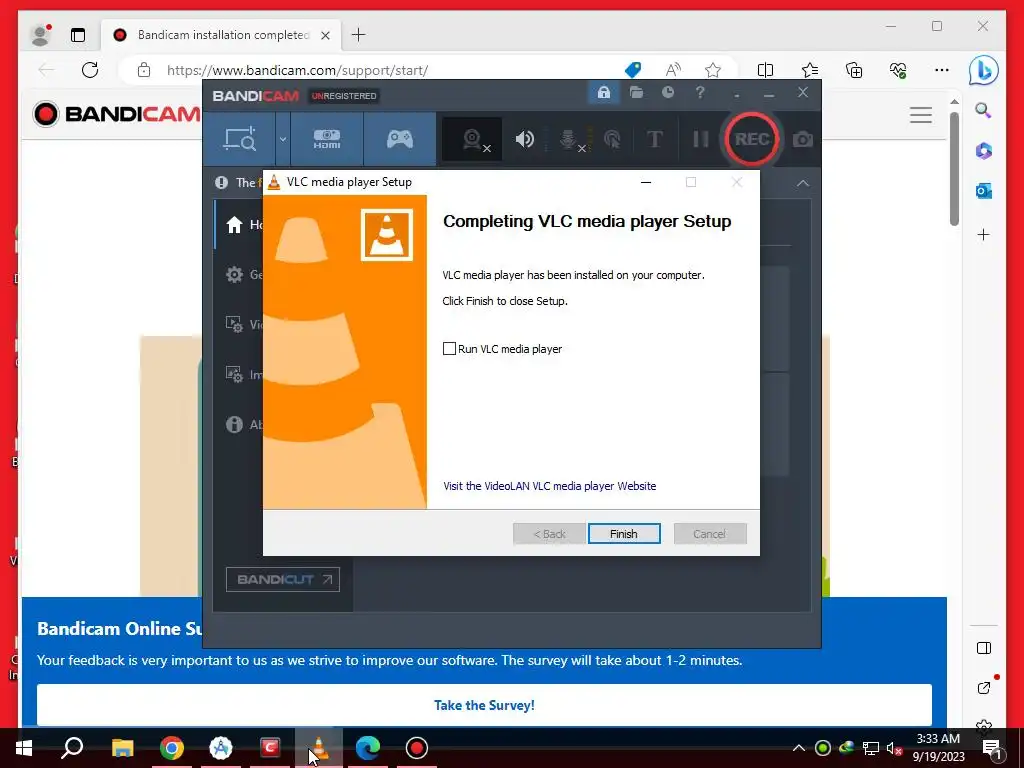The width and height of the screenshot is (1024, 768).
Task: Open the General settings gear tab in Bandicam
Action: click(238, 274)
